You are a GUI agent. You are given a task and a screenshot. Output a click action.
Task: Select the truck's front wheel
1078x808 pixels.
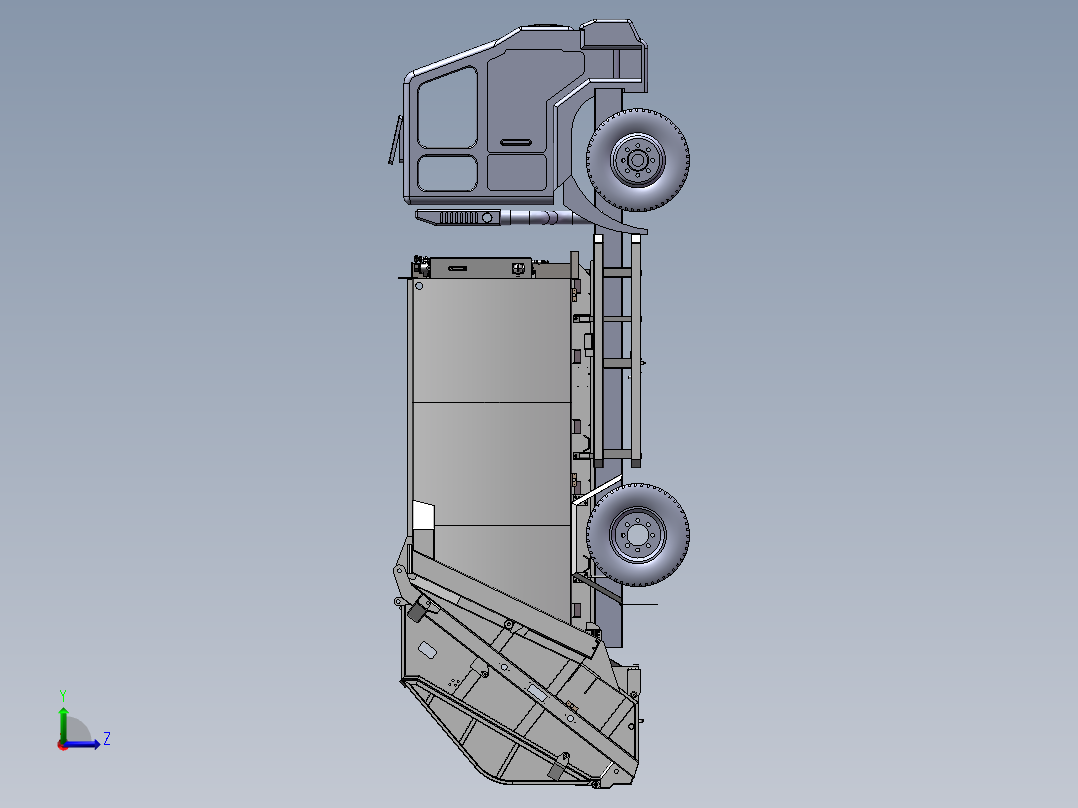[x=637, y=160]
